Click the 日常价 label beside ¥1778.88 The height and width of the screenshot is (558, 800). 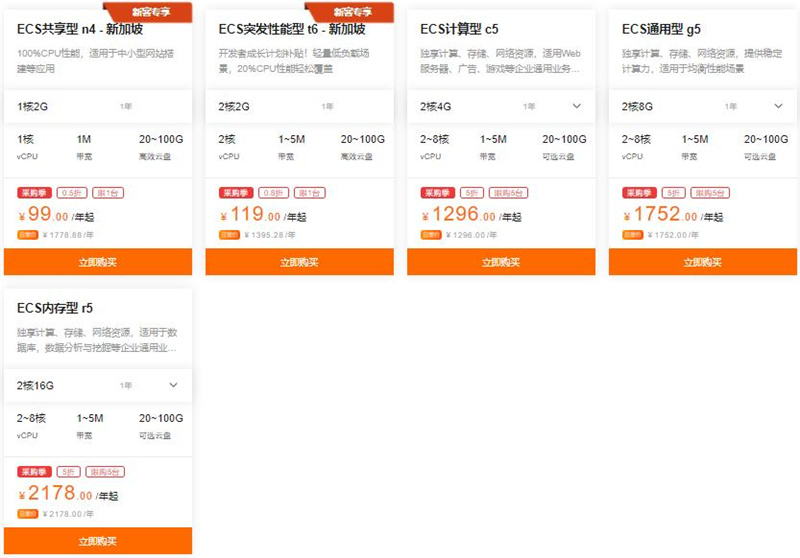coord(28,235)
